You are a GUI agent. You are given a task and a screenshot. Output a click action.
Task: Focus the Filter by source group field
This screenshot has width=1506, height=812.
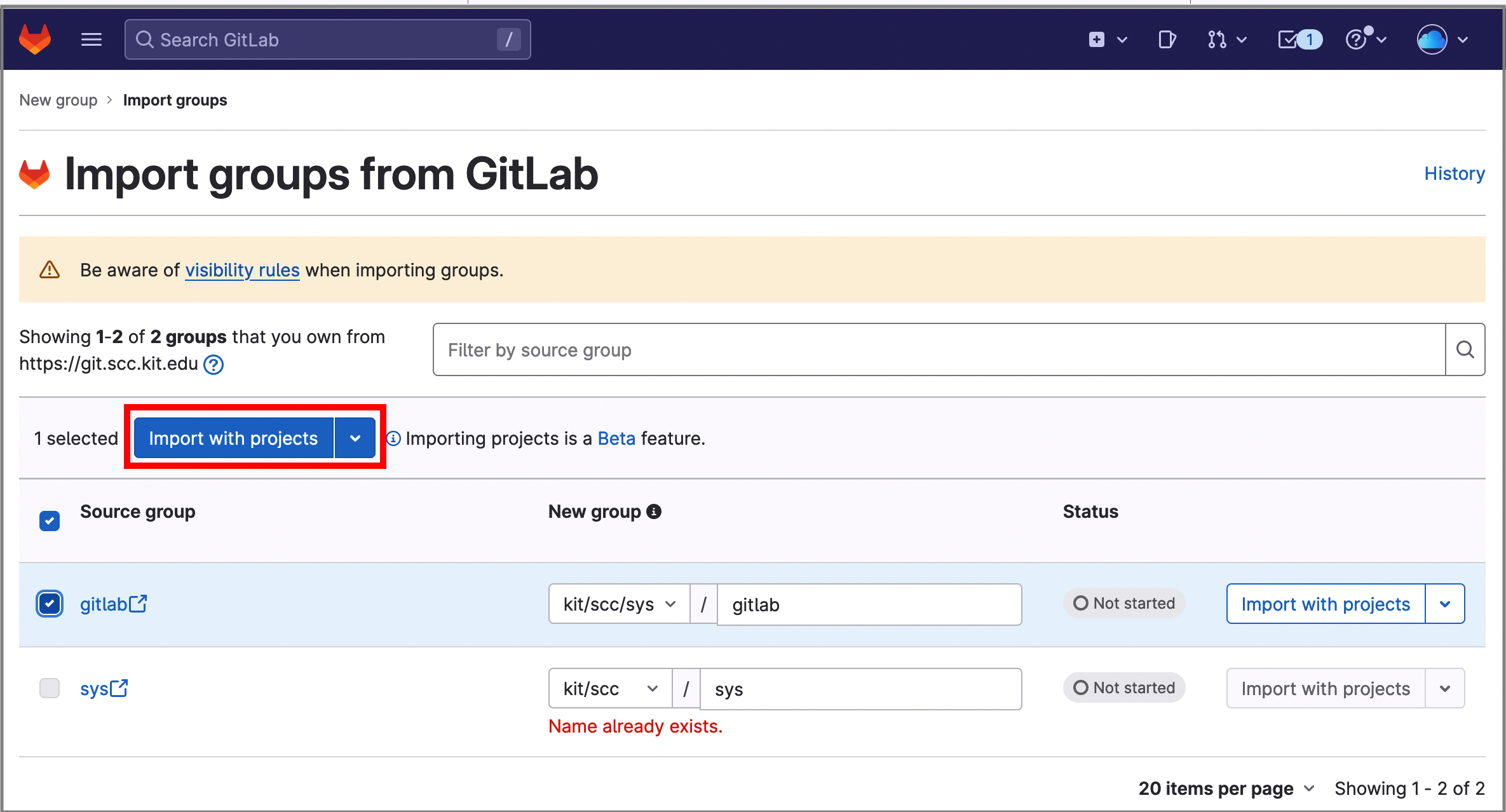[939, 349]
